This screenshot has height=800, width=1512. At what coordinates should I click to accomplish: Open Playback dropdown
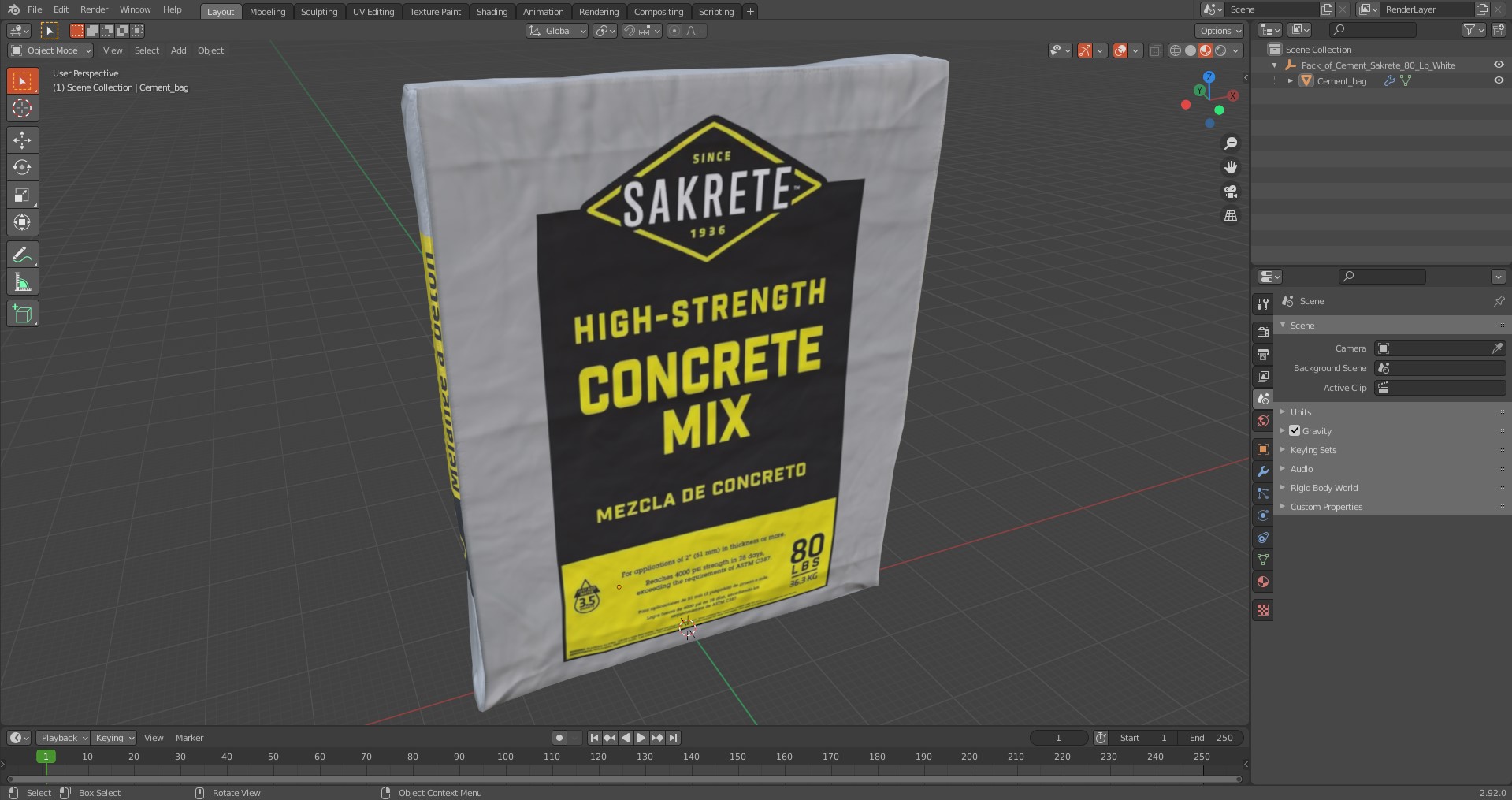[x=63, y=738]
